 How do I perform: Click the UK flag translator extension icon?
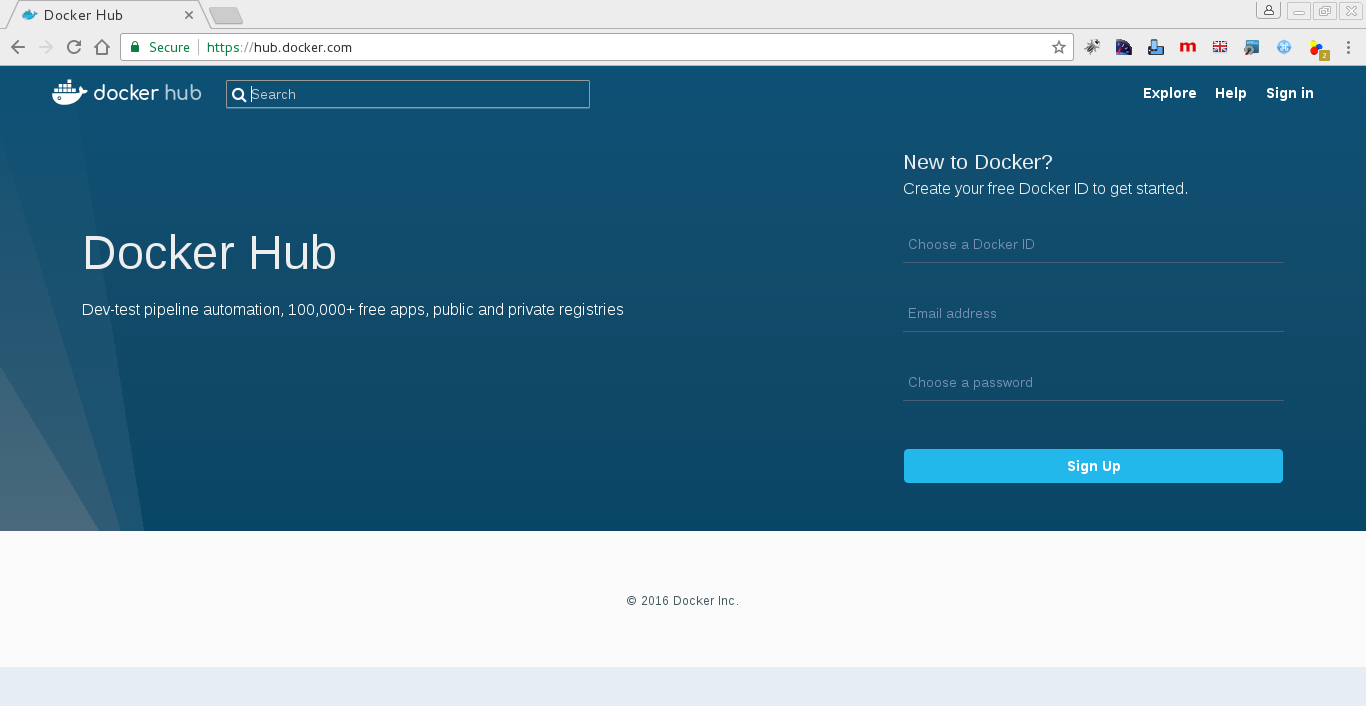1219,46
